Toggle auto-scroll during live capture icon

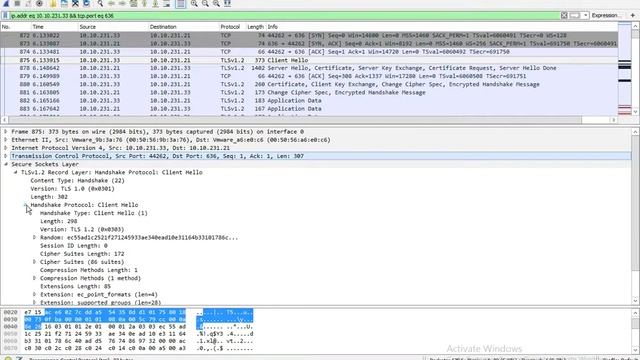[167, 3]
